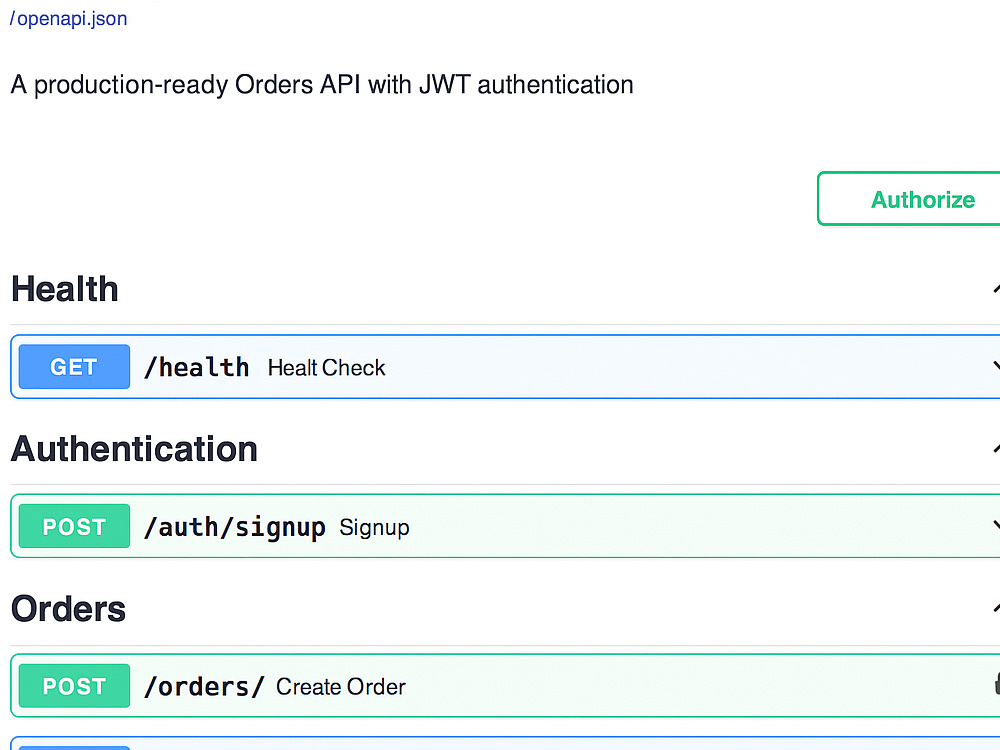Click the Healt Check summary text

tap(327, 368)
